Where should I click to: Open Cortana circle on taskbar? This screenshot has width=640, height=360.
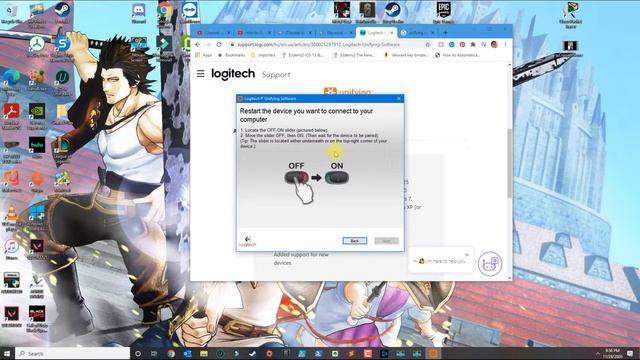pos(138,353)
